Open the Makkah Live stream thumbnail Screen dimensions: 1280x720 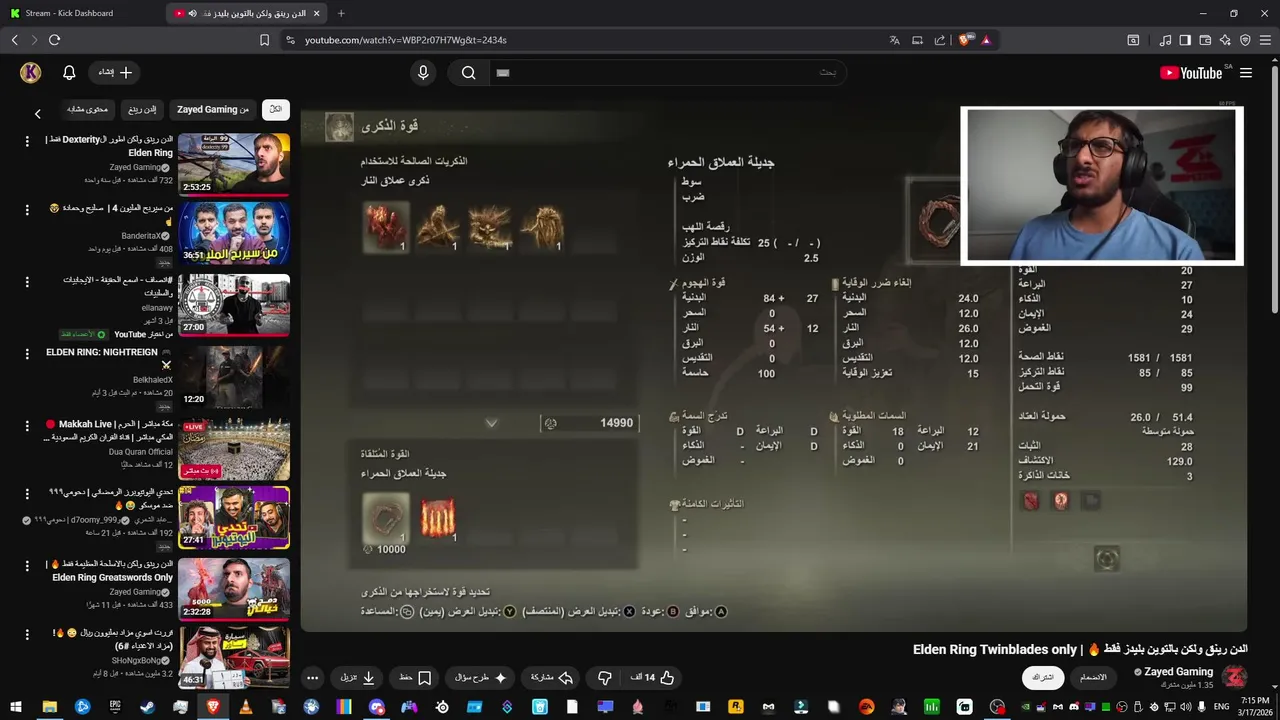[234, 449]
